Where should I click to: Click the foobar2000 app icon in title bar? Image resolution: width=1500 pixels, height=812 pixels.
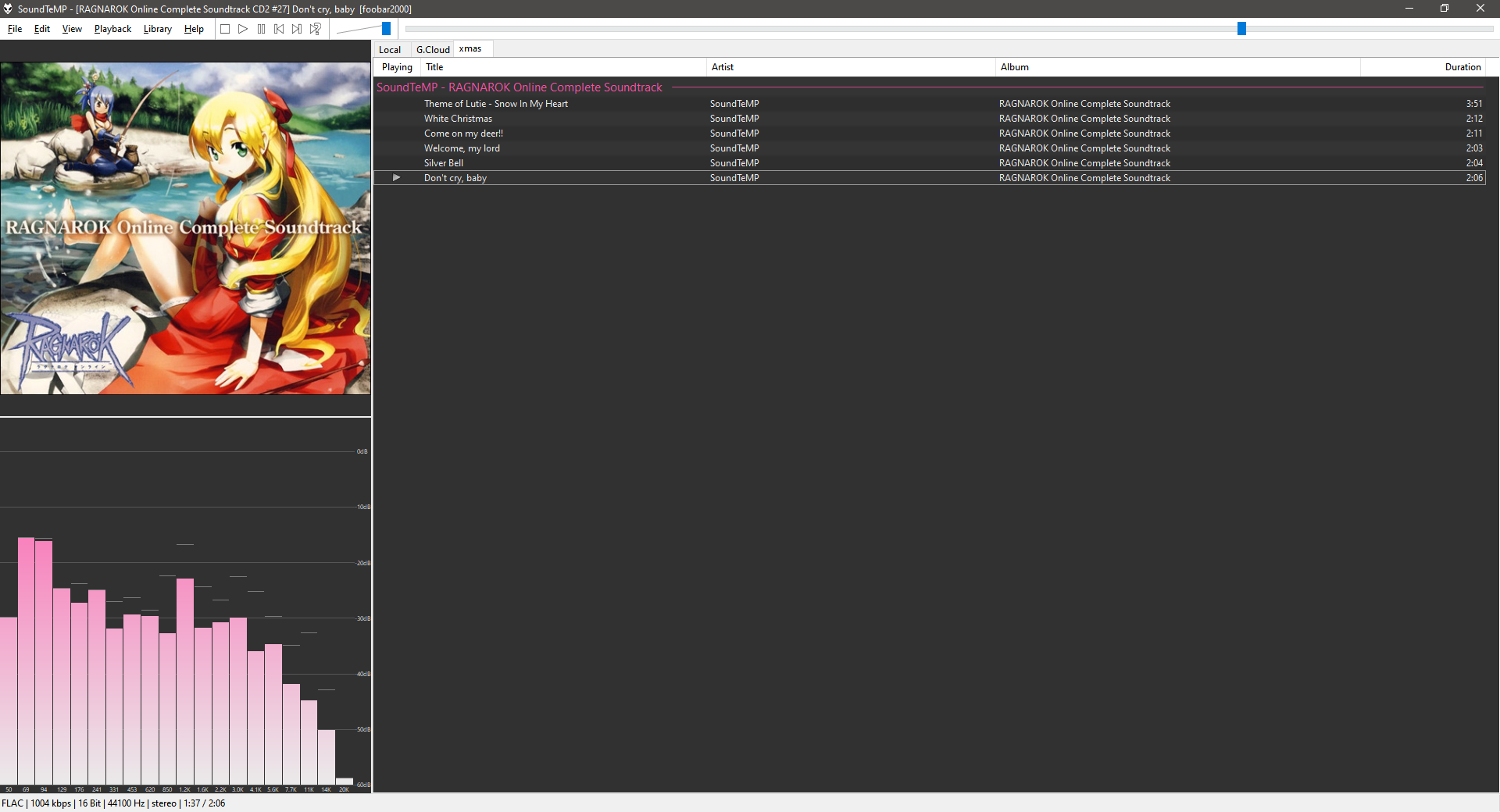click(8, 9)
